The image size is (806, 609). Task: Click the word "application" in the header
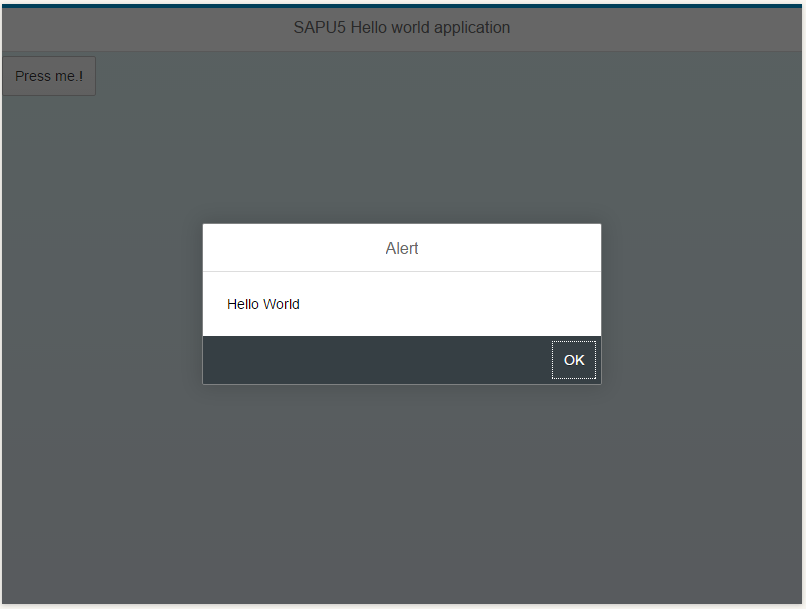(x=472, y=28)
